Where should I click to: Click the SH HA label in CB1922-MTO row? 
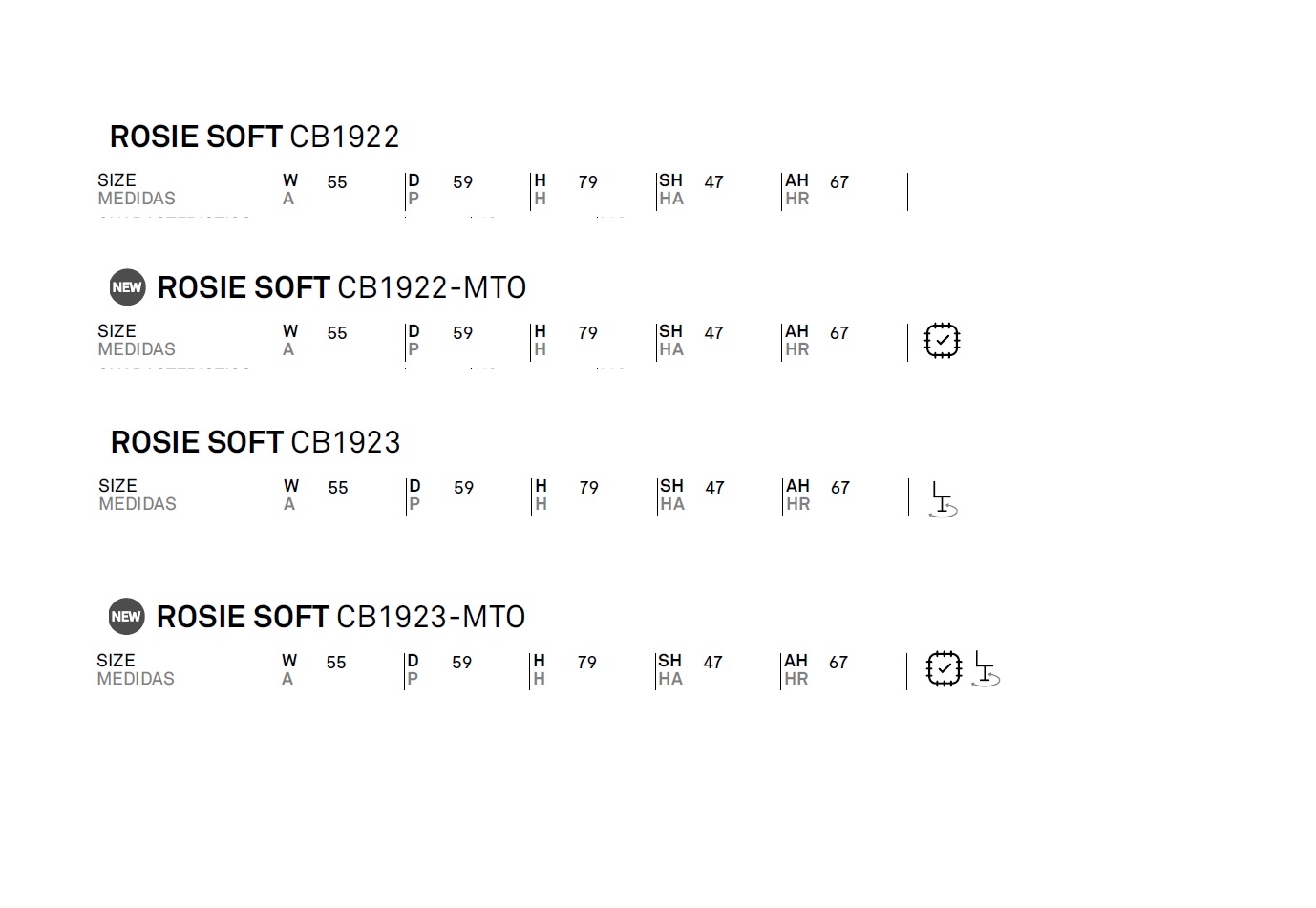tap(671, 340)
